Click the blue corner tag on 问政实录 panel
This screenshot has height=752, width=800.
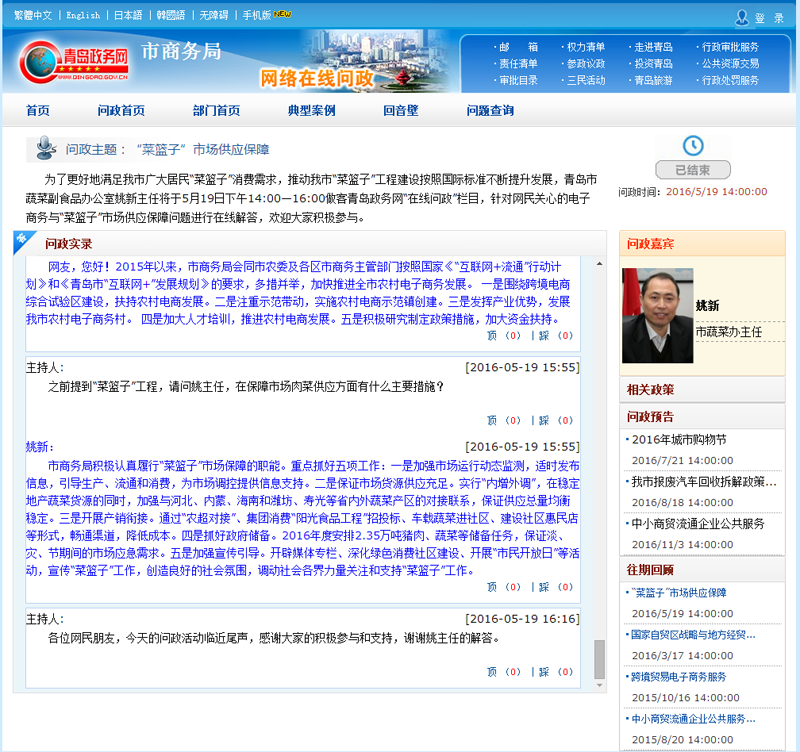[x=21, y=239]
